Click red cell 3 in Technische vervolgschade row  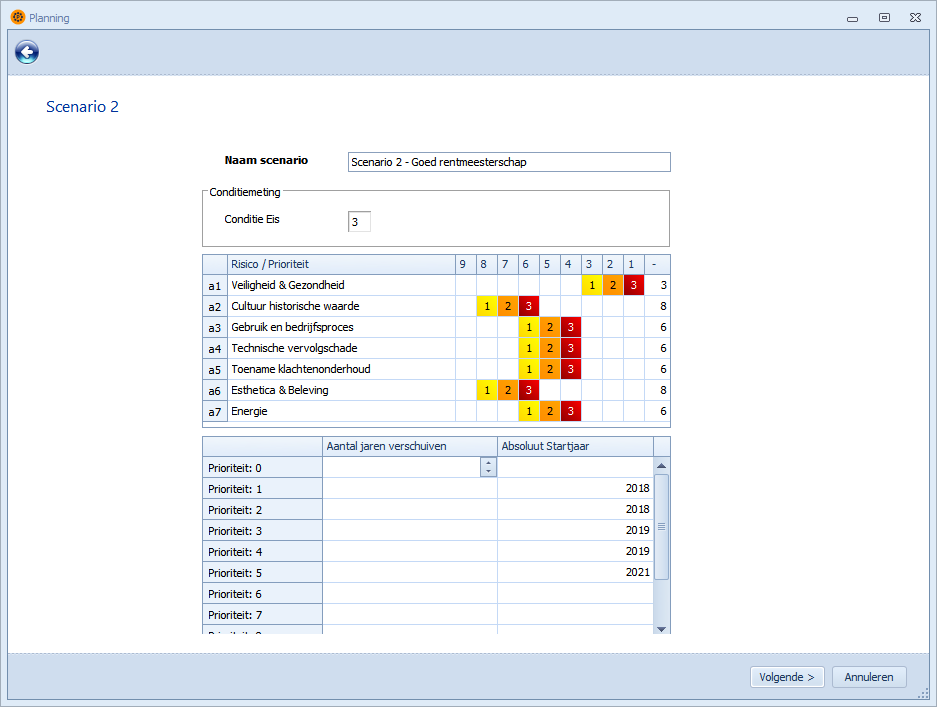[x=570, y=348]
